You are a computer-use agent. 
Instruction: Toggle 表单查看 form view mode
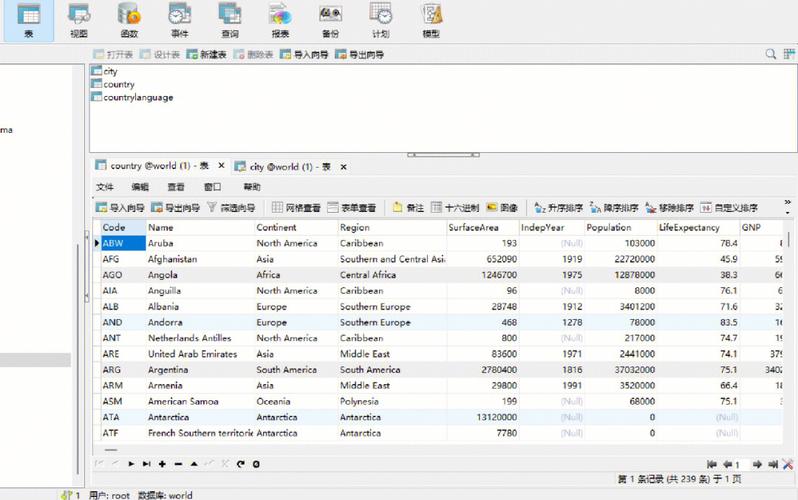(351, 208)
